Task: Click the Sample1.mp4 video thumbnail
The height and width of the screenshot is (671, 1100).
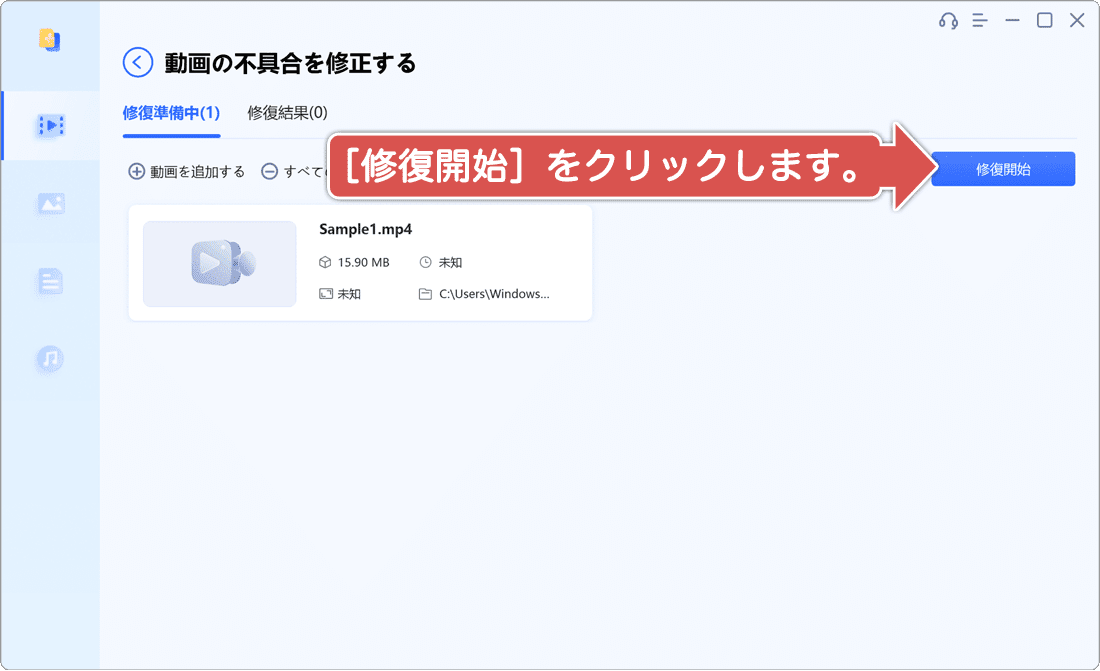Action: (x=219, y=263)
